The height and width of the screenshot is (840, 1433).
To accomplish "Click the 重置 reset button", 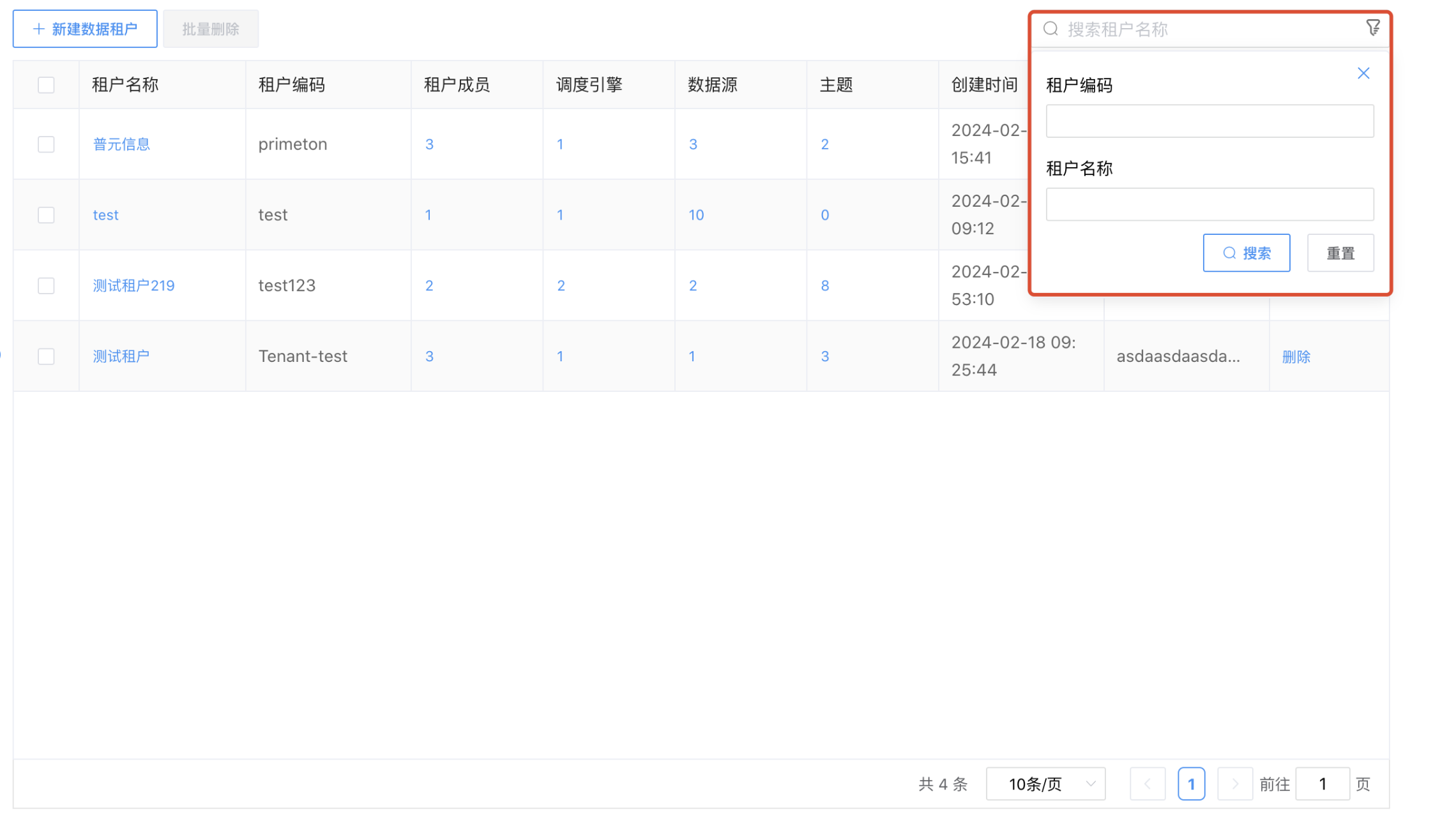I will tap(1340, 253).
